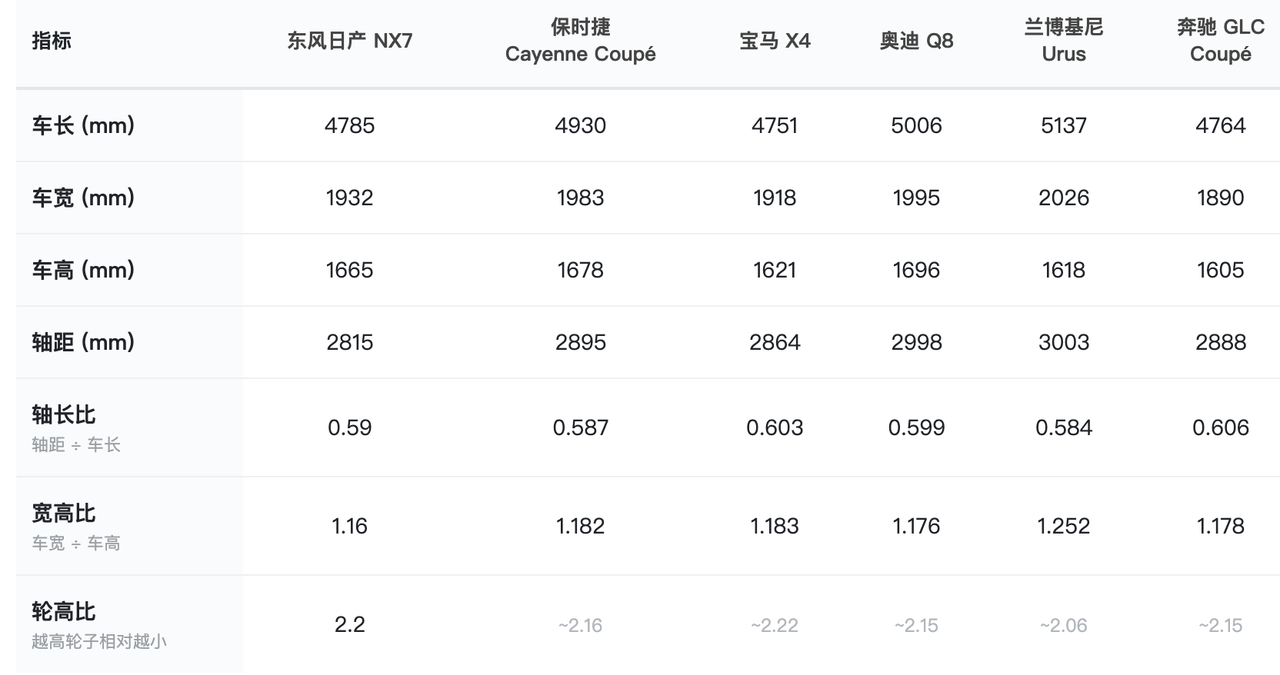The width and height of the screenshot is (1280, 675).
Task: Click the NX7 轮高比 value 2.2
Action: tap(350, 625)
